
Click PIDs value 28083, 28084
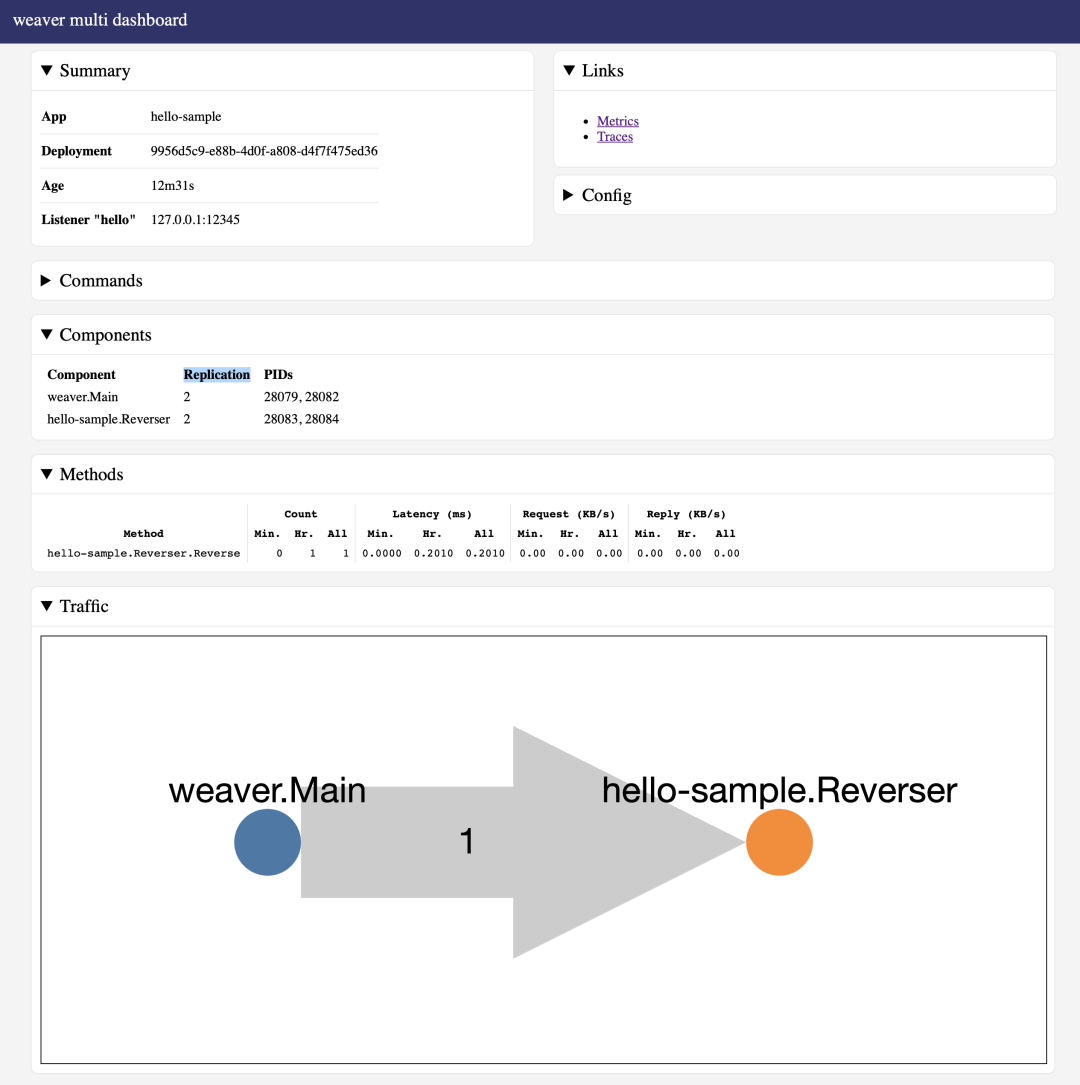tap(301, 419)
